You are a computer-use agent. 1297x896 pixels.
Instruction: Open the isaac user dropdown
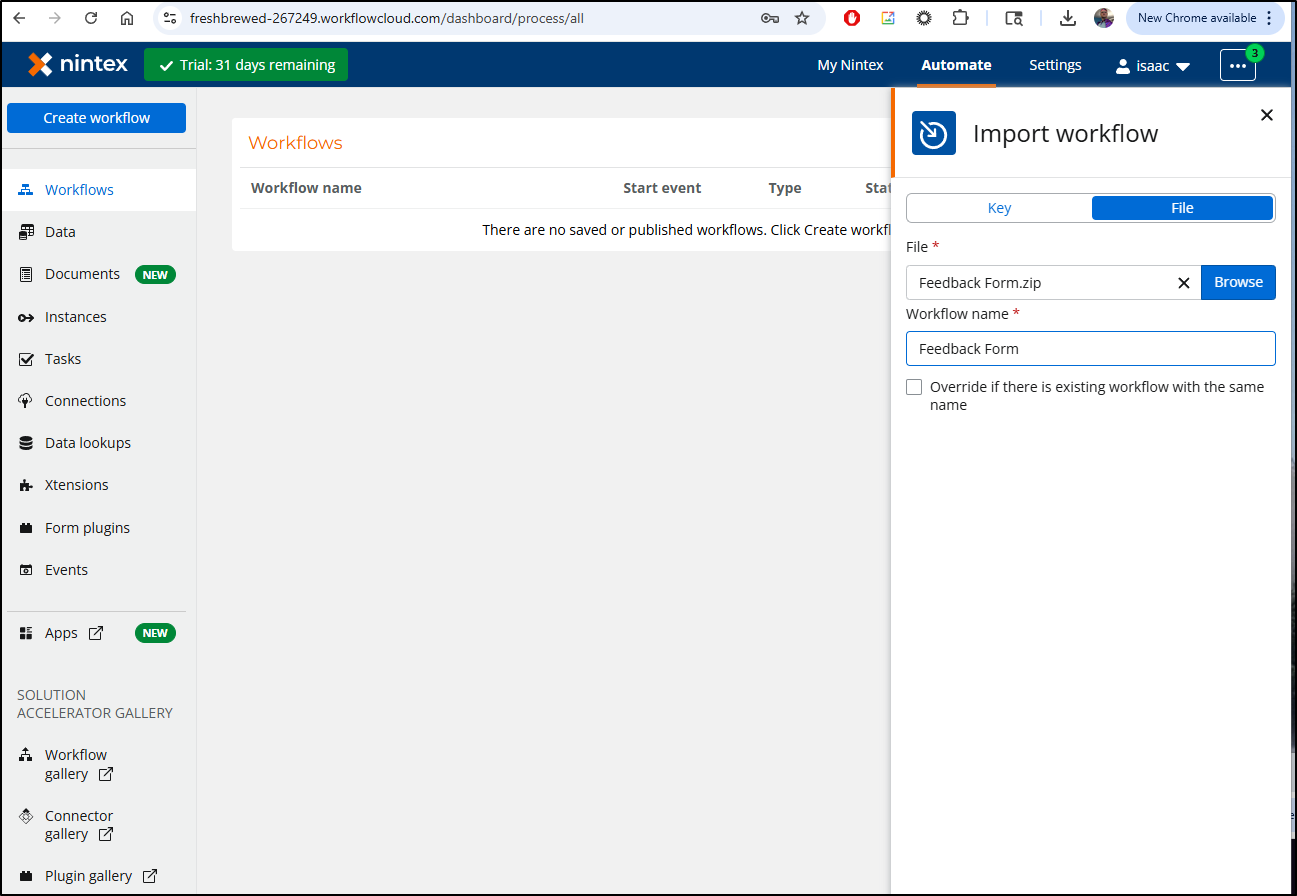pyautogui.click(x=1153, y=66)
